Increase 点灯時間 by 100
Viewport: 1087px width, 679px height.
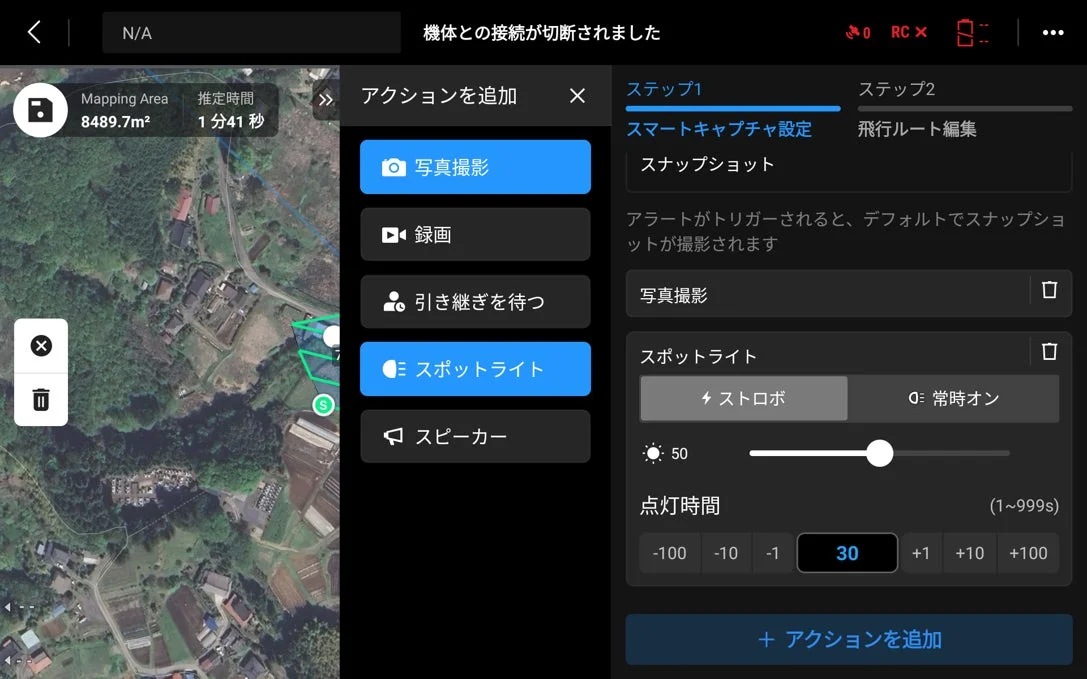pos(1028,552)
